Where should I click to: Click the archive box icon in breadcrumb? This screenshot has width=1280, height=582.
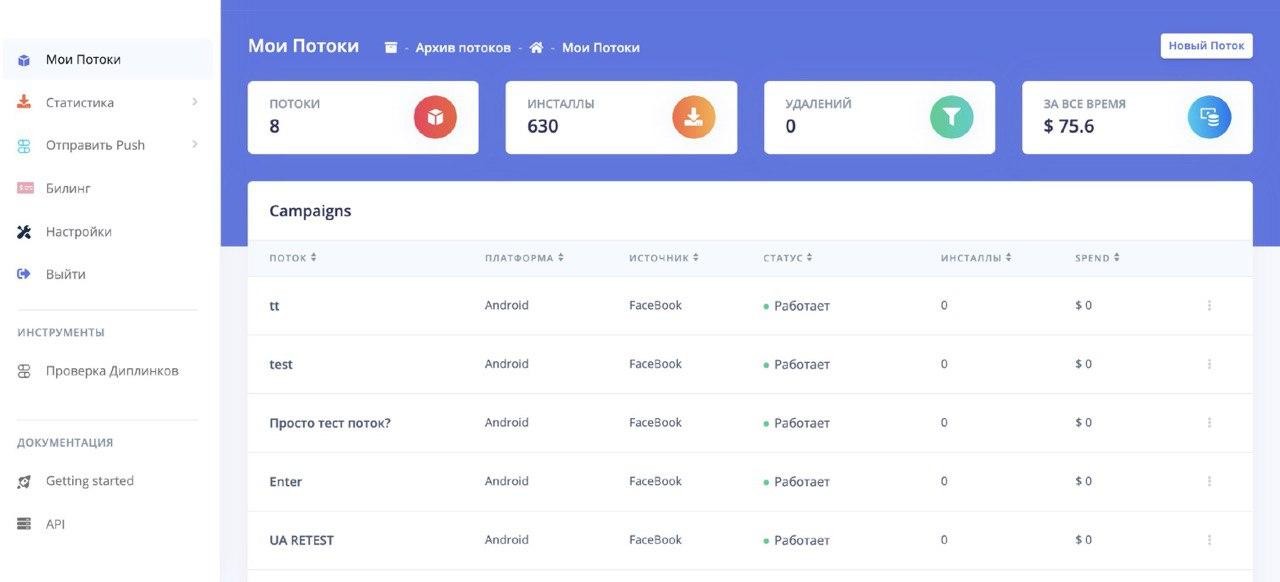391,47
